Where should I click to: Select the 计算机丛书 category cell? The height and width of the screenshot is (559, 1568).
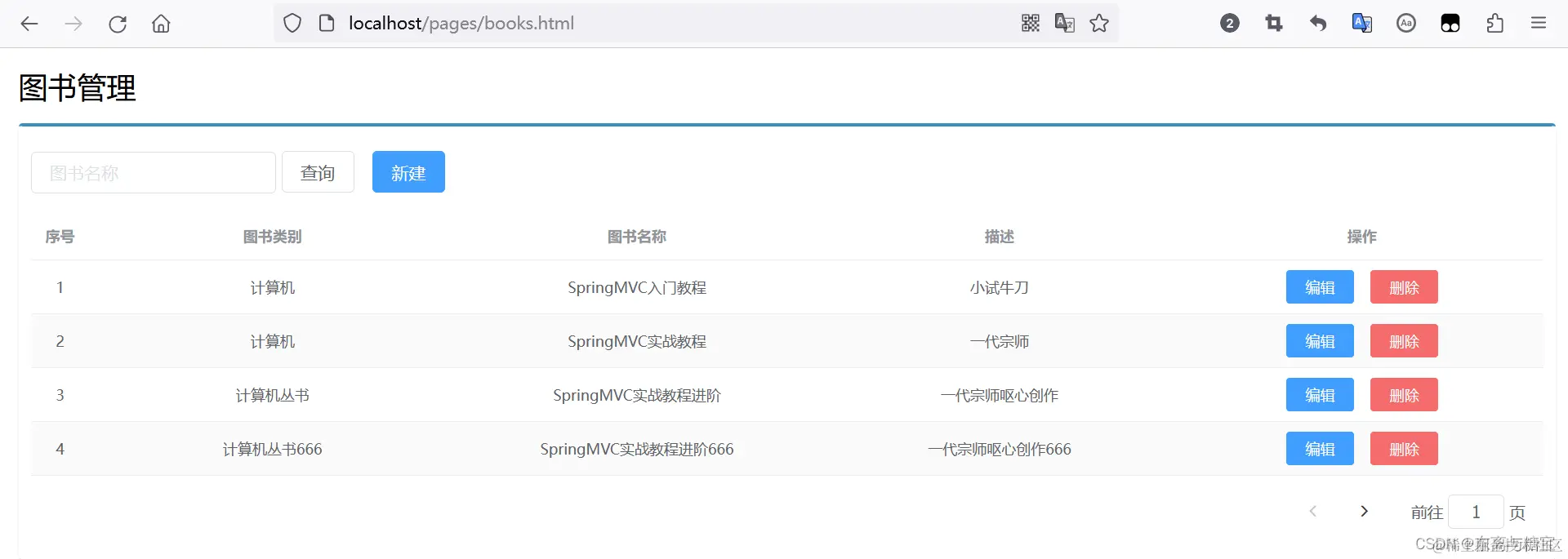[x=273, y=395]
